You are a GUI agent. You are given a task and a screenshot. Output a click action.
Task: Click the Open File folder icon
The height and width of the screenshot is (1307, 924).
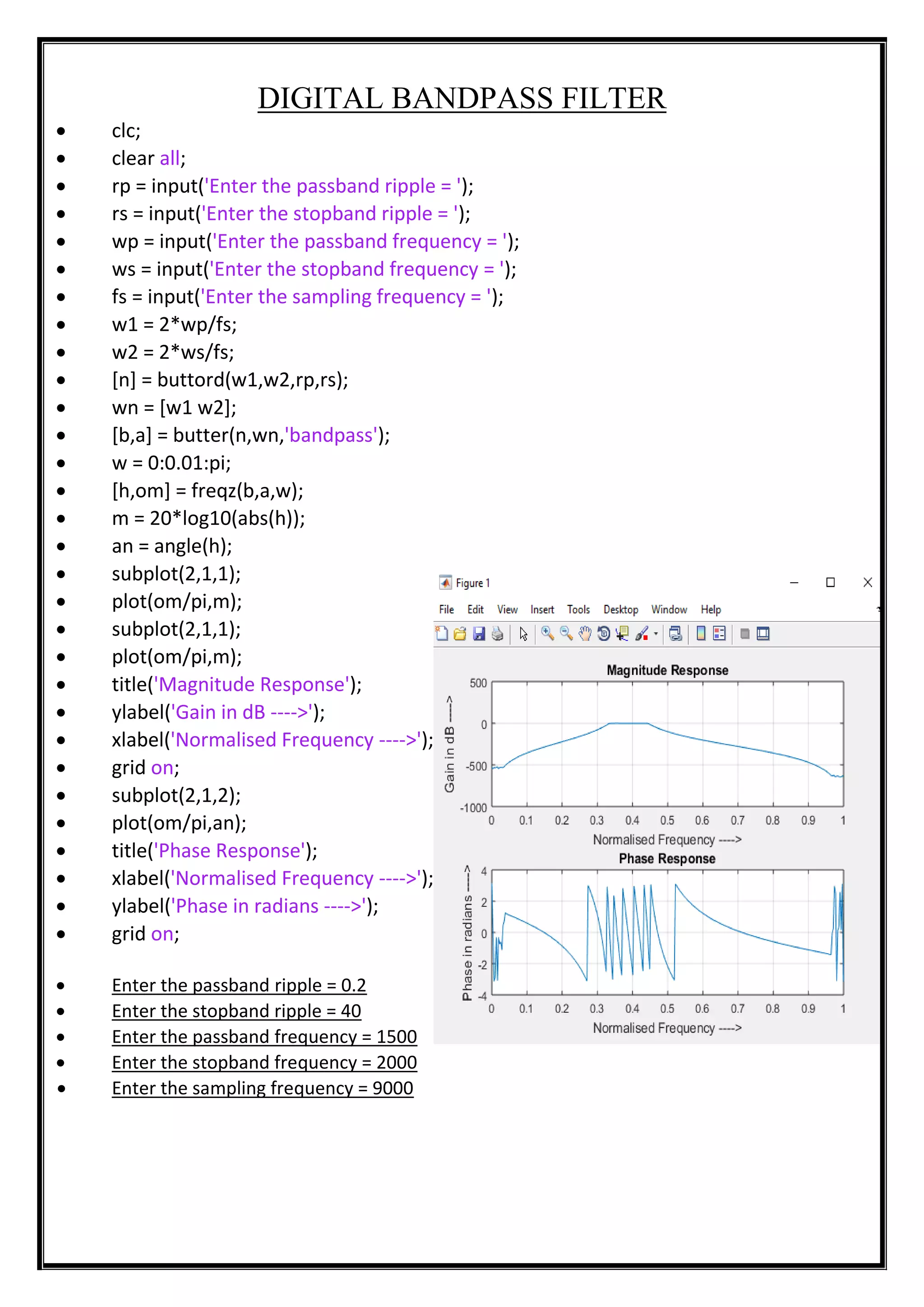tap(460, 634)
